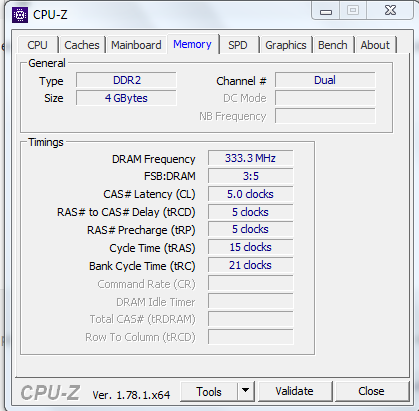Click the FSB:DRAM ratio field
Viewport: 419px width, 411px height.
[251, 176]
